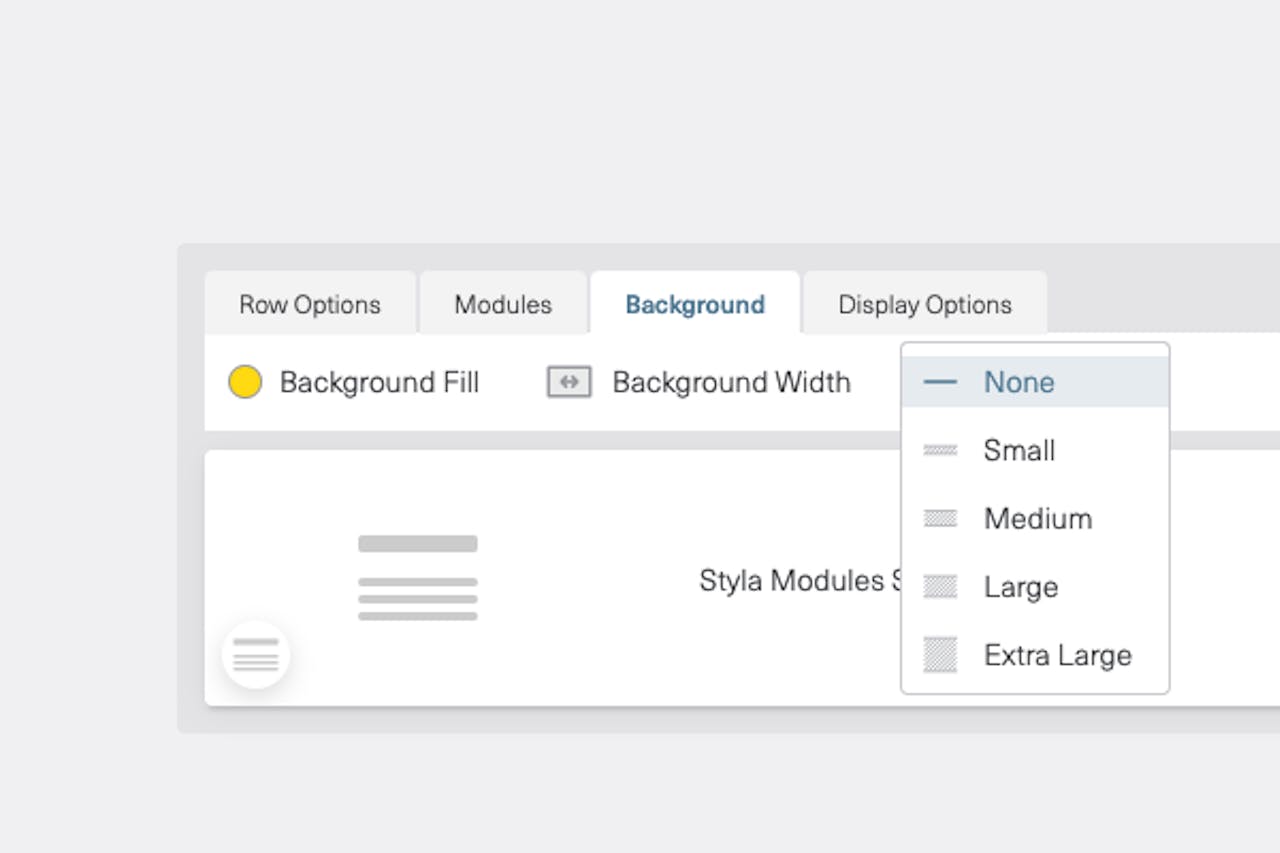This screenshot has width=1280, height=853.
Task: Click the yellow Background Fill color circle
Action: point(245,382)
